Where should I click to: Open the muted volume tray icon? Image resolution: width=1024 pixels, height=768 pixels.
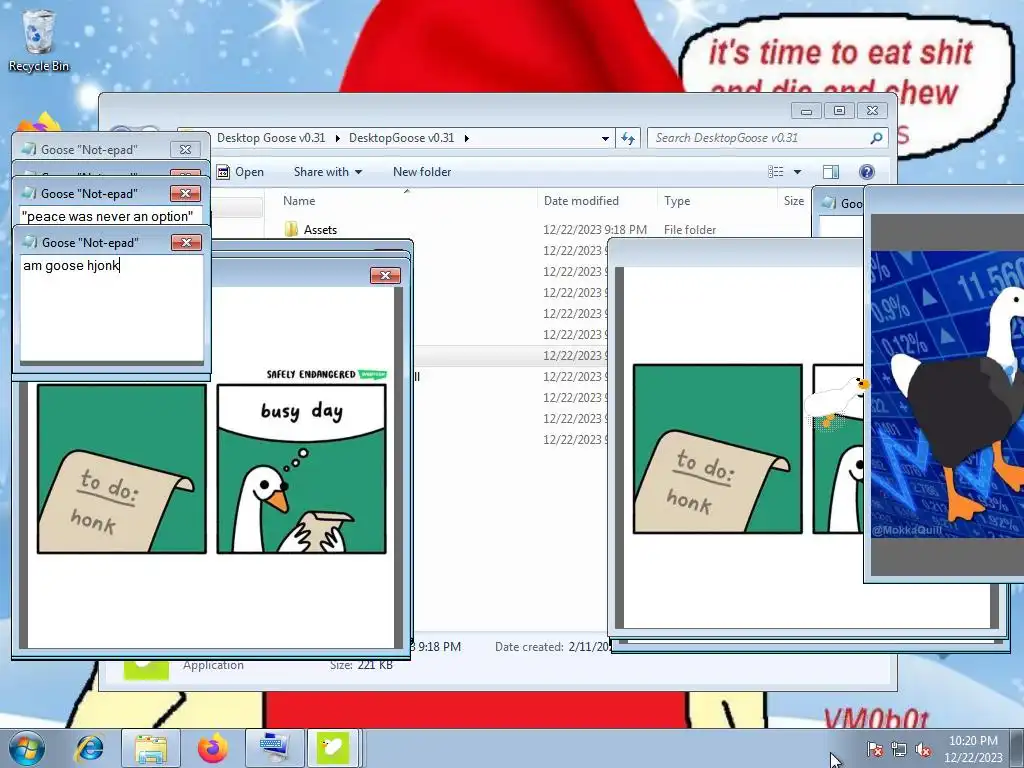(923, 749)
